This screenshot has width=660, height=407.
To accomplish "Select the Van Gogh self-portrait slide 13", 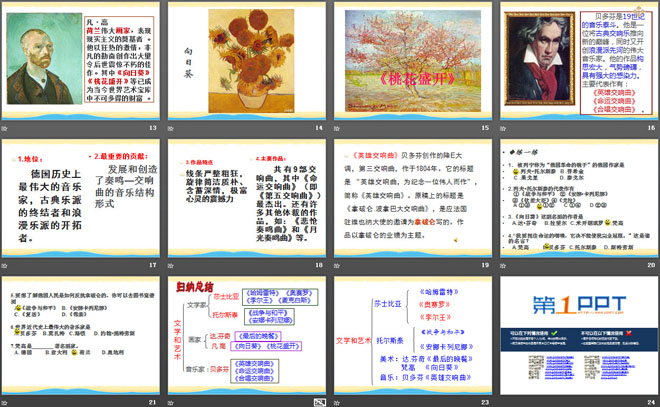I will [x=81, y=61].
